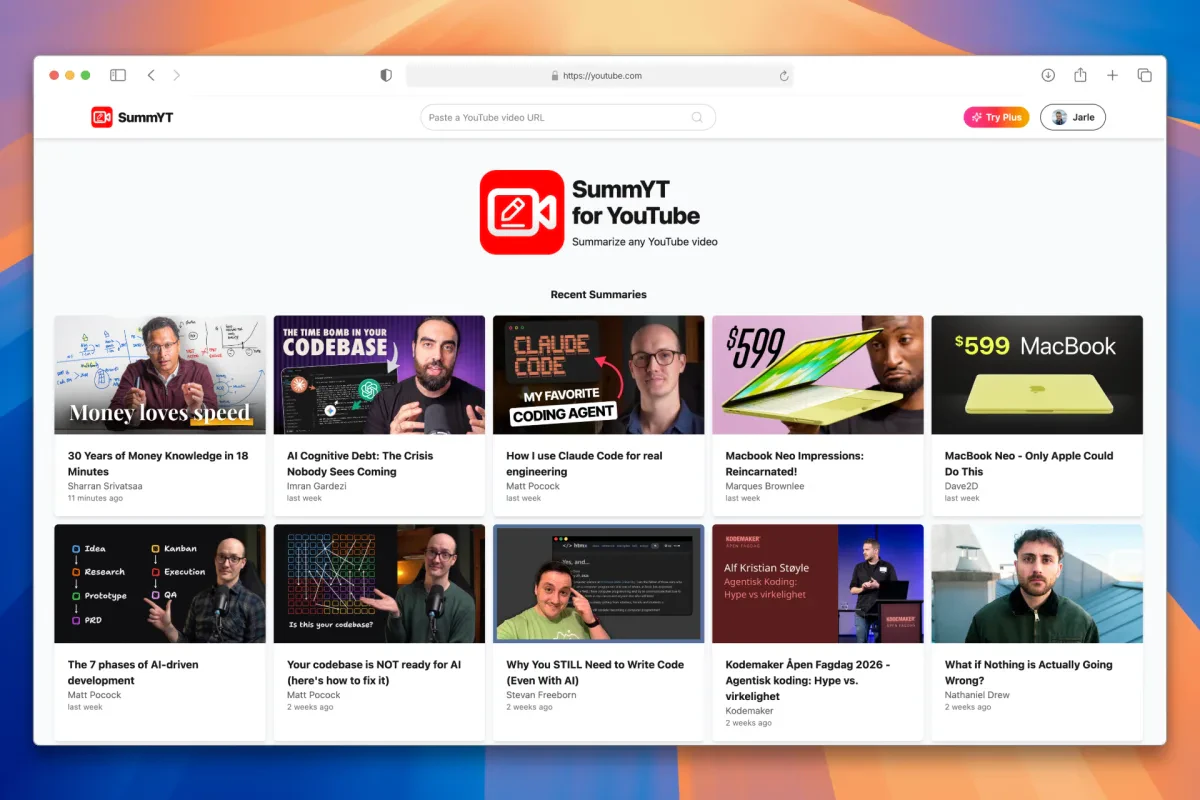This screenshot has width=1200, height=800.
Task: Reload the page with the refresh icon
Action: coord(784,75)
